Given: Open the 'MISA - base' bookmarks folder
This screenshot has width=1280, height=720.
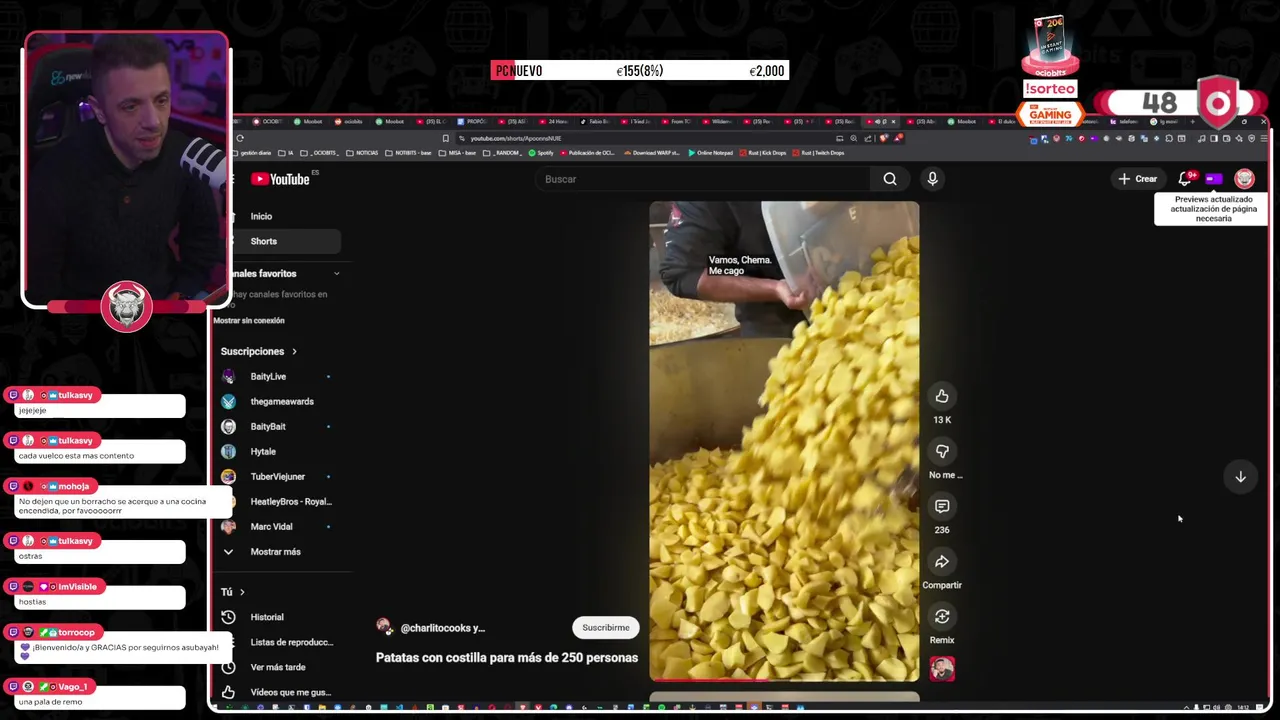Looking at the screenshot, I should pyautogui.click(x=457, y=153).
